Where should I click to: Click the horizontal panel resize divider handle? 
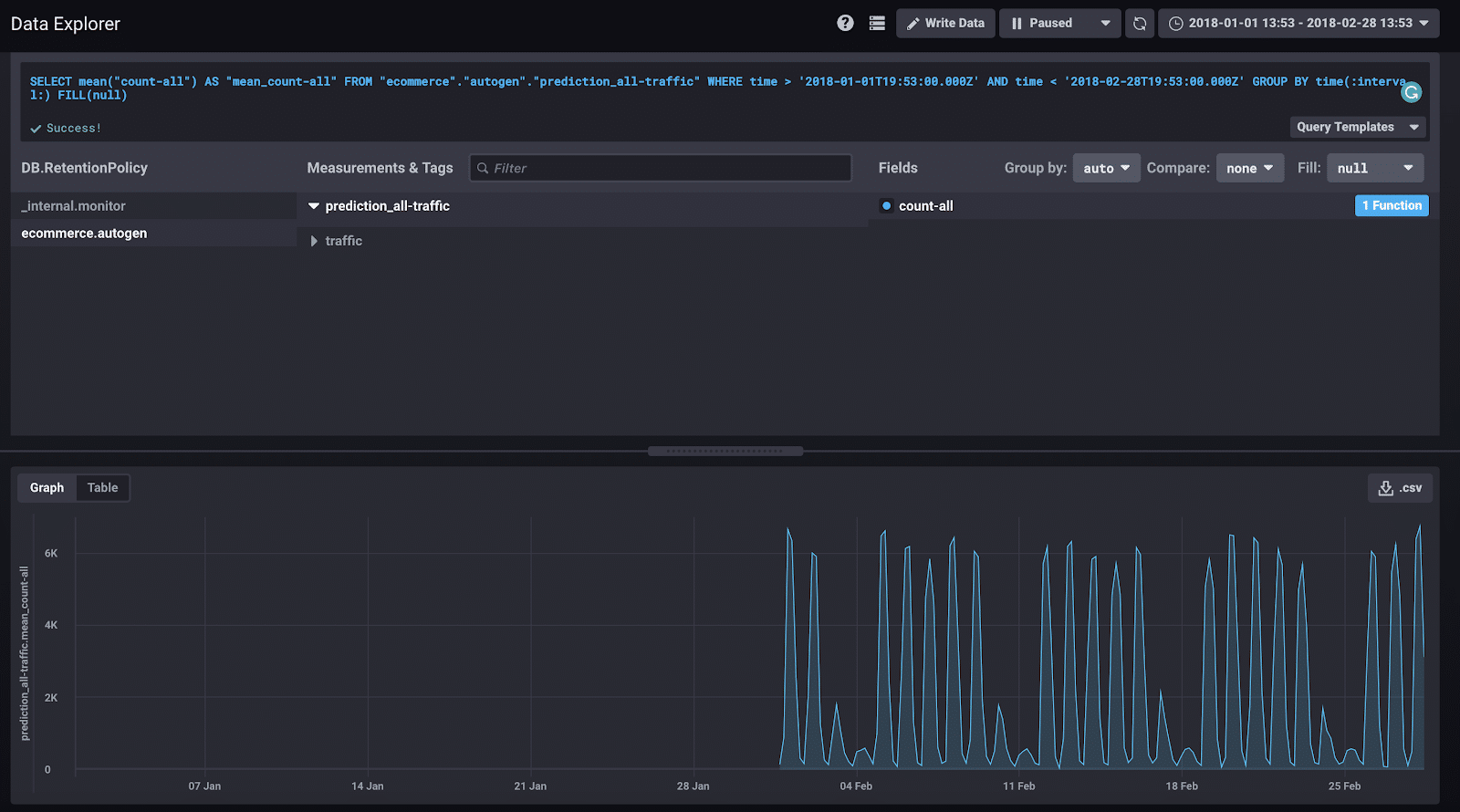(725, 451)
